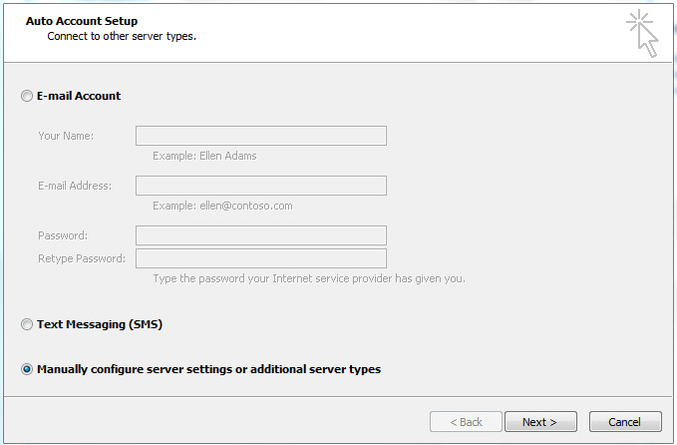Click the 'Password:' label text
Image resolution: width=677 pixels, height=445 pixels.
(x=63, y=236)
